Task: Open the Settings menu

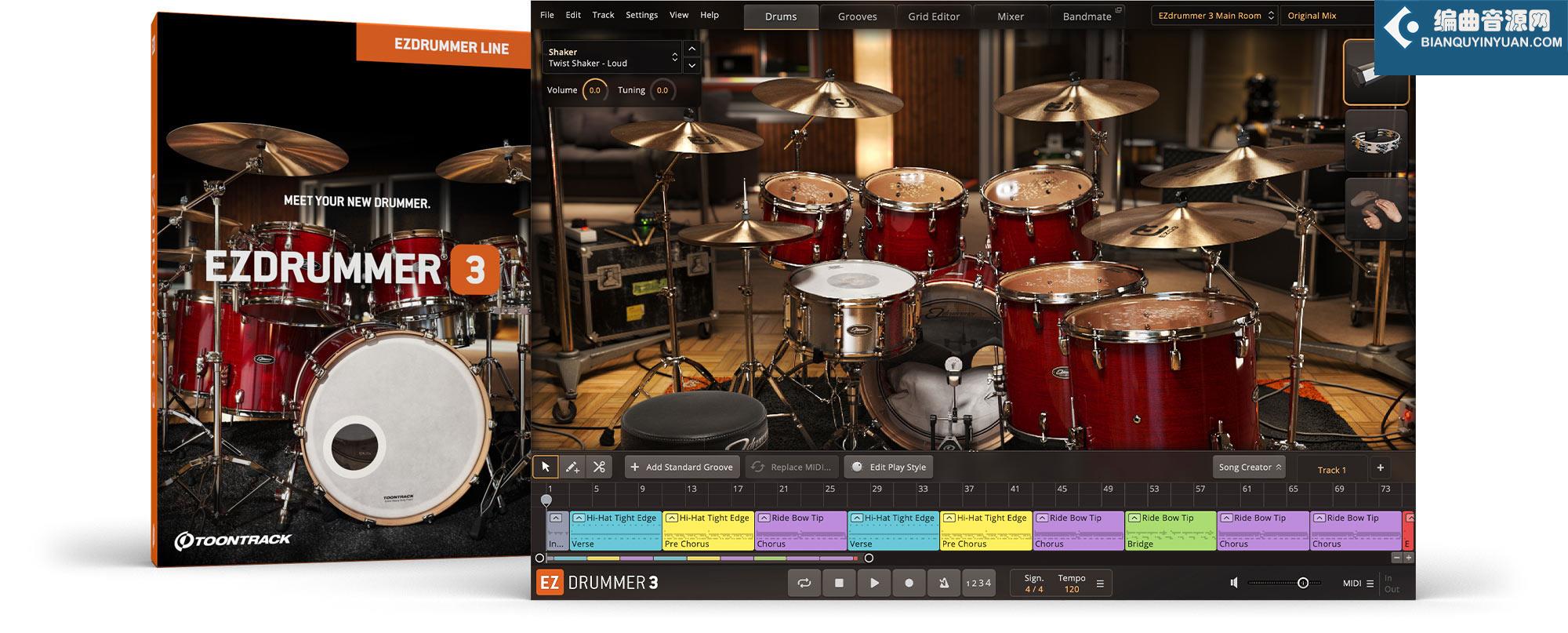Action: click(x=641, y=15)
